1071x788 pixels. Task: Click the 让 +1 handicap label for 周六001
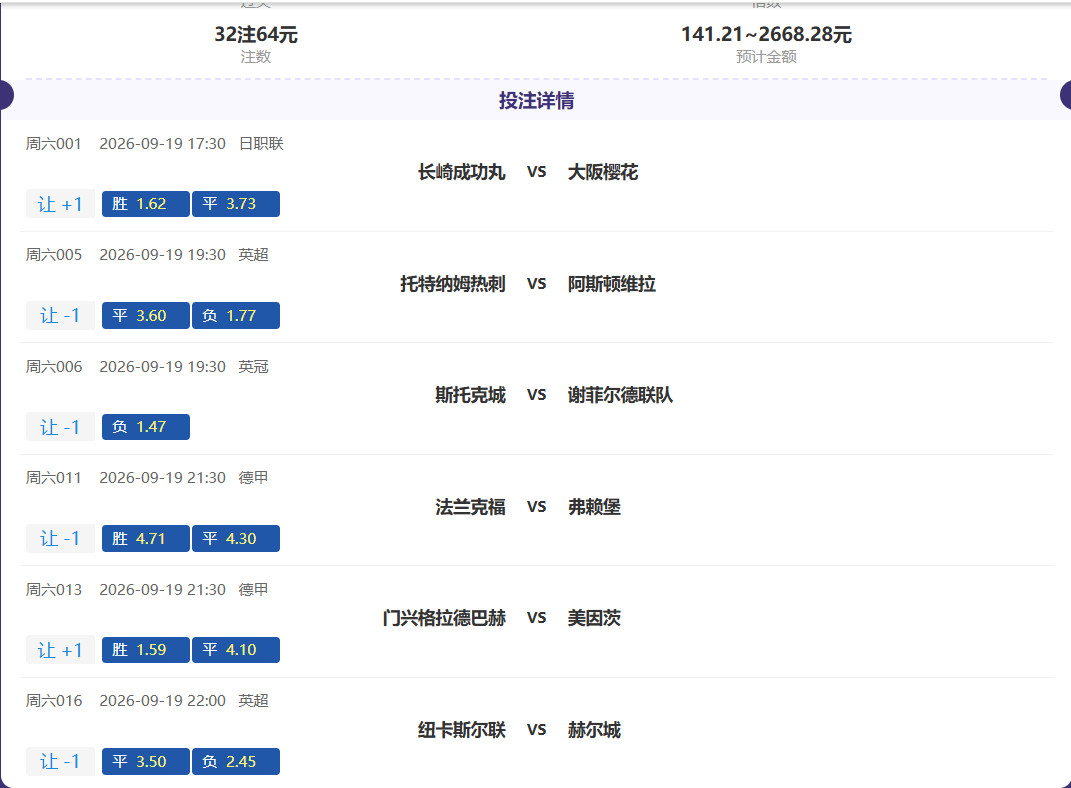pos(60,204)
